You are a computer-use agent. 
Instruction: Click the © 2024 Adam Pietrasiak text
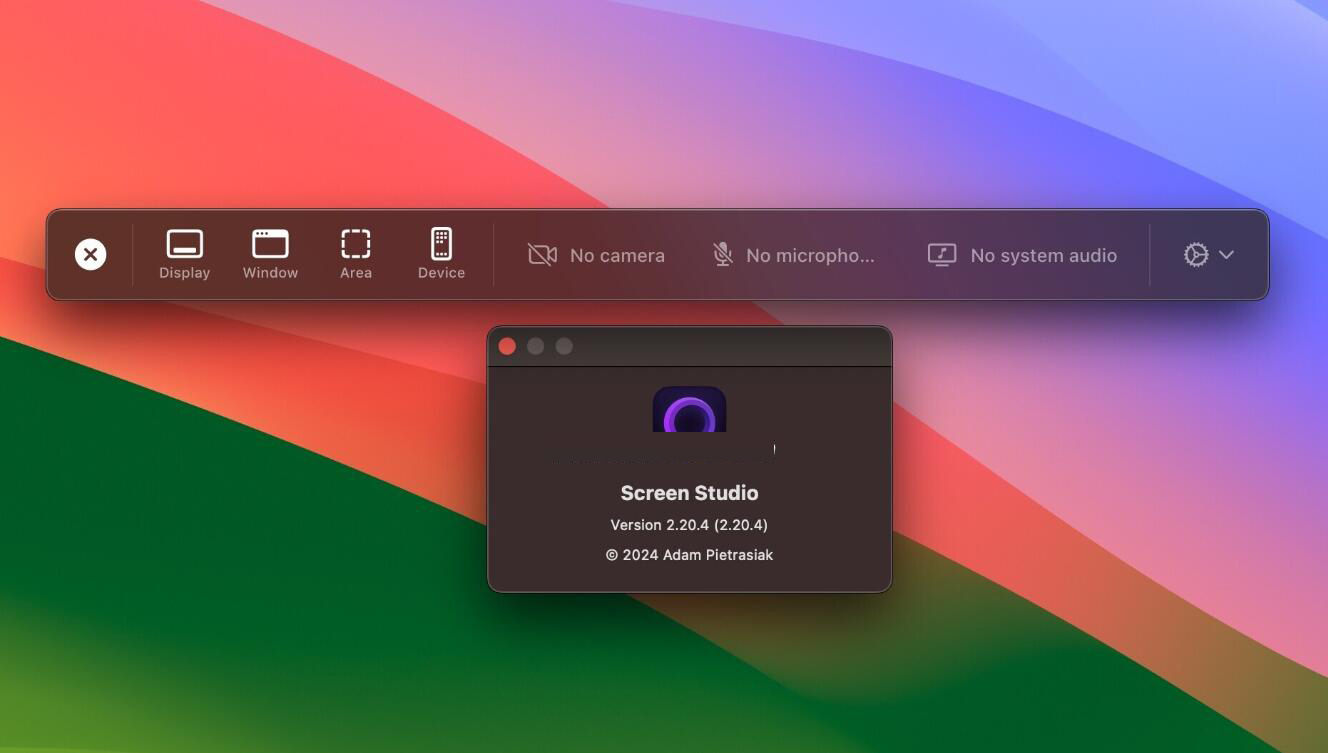(689, 555)
